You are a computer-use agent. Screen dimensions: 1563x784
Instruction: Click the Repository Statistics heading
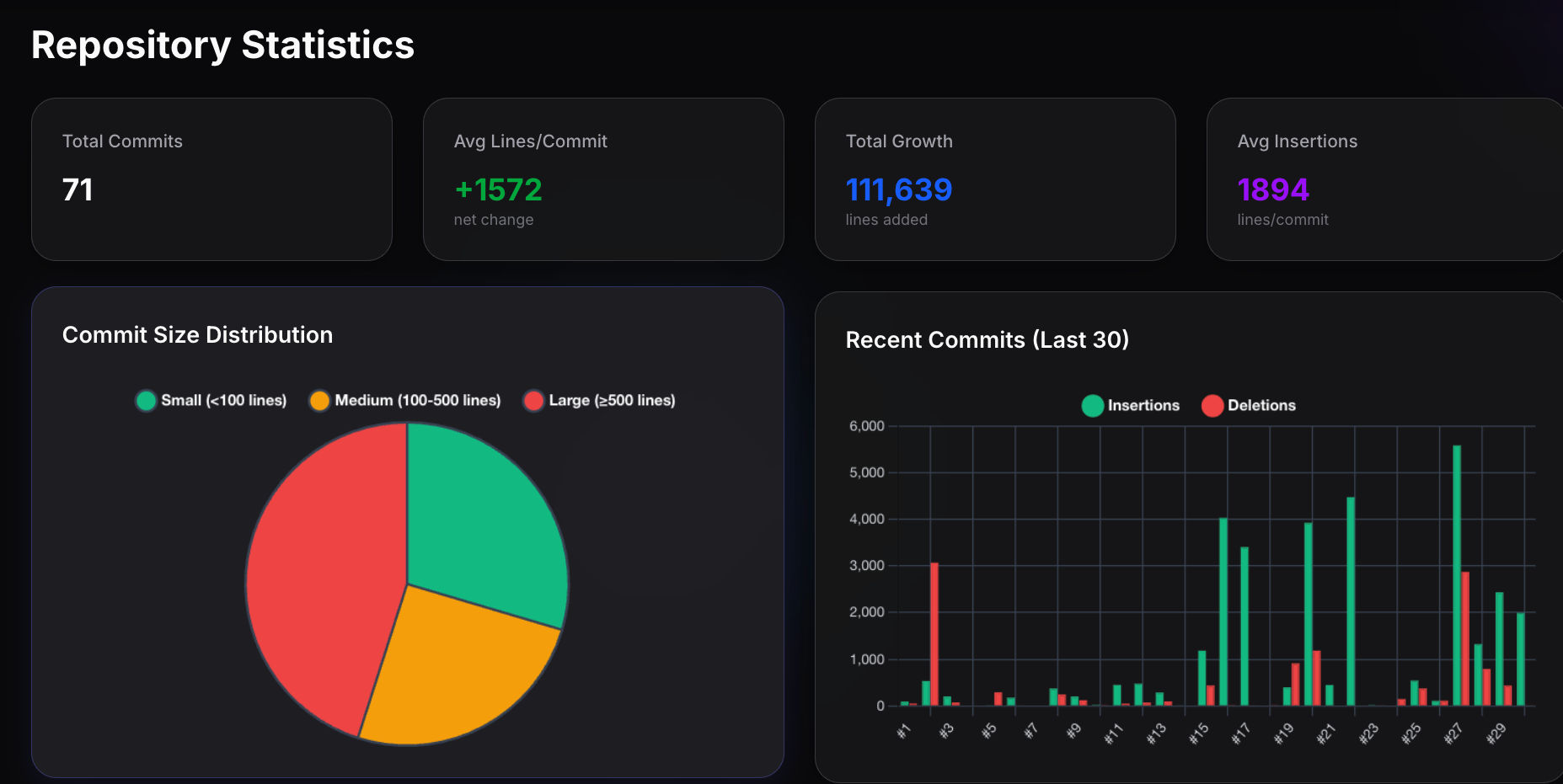click(222, 45)
